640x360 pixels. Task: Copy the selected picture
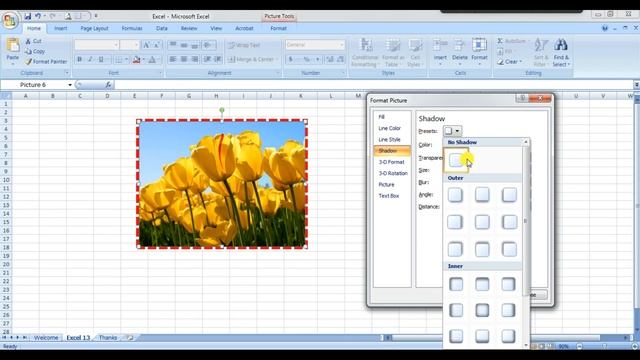(35, 51)
